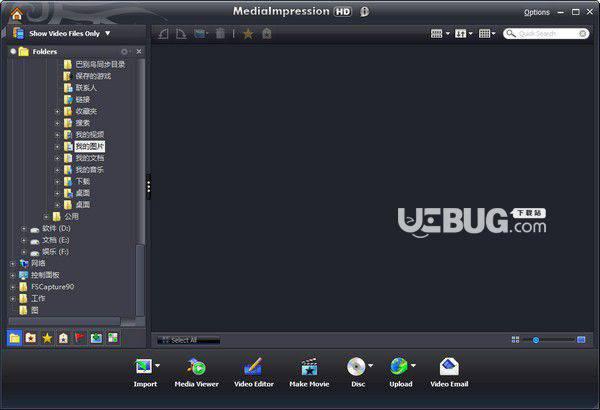Open Video Email

pyautogui.click(x=449, y=373)
